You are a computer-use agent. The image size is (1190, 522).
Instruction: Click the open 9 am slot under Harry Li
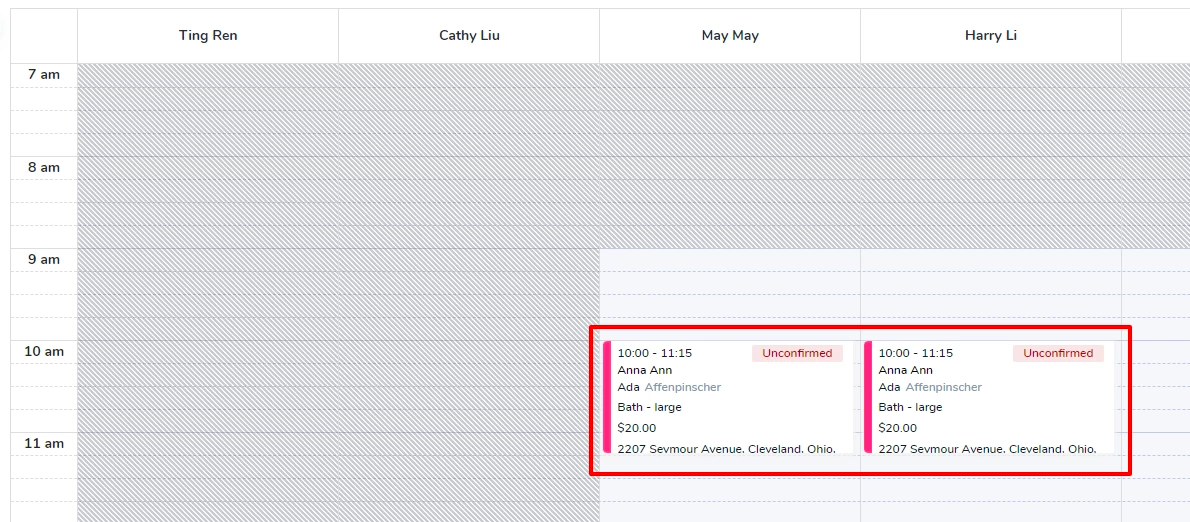(x=991, y=260)
